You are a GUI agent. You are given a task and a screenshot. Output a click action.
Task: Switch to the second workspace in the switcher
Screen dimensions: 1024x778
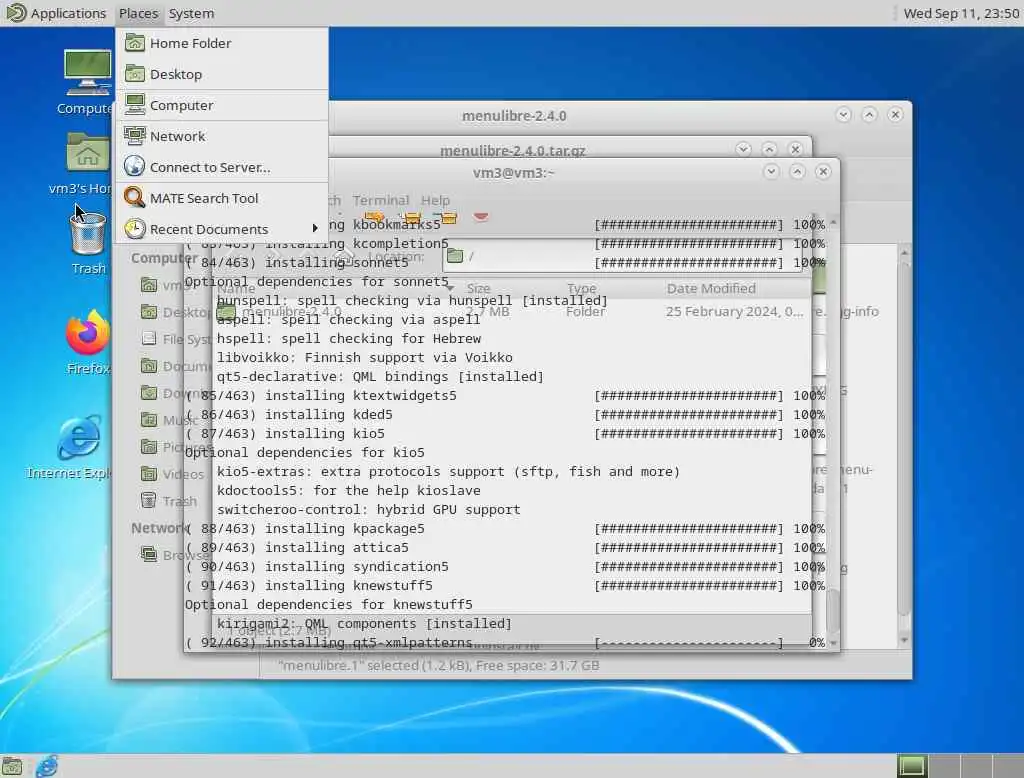coord(944,766)
